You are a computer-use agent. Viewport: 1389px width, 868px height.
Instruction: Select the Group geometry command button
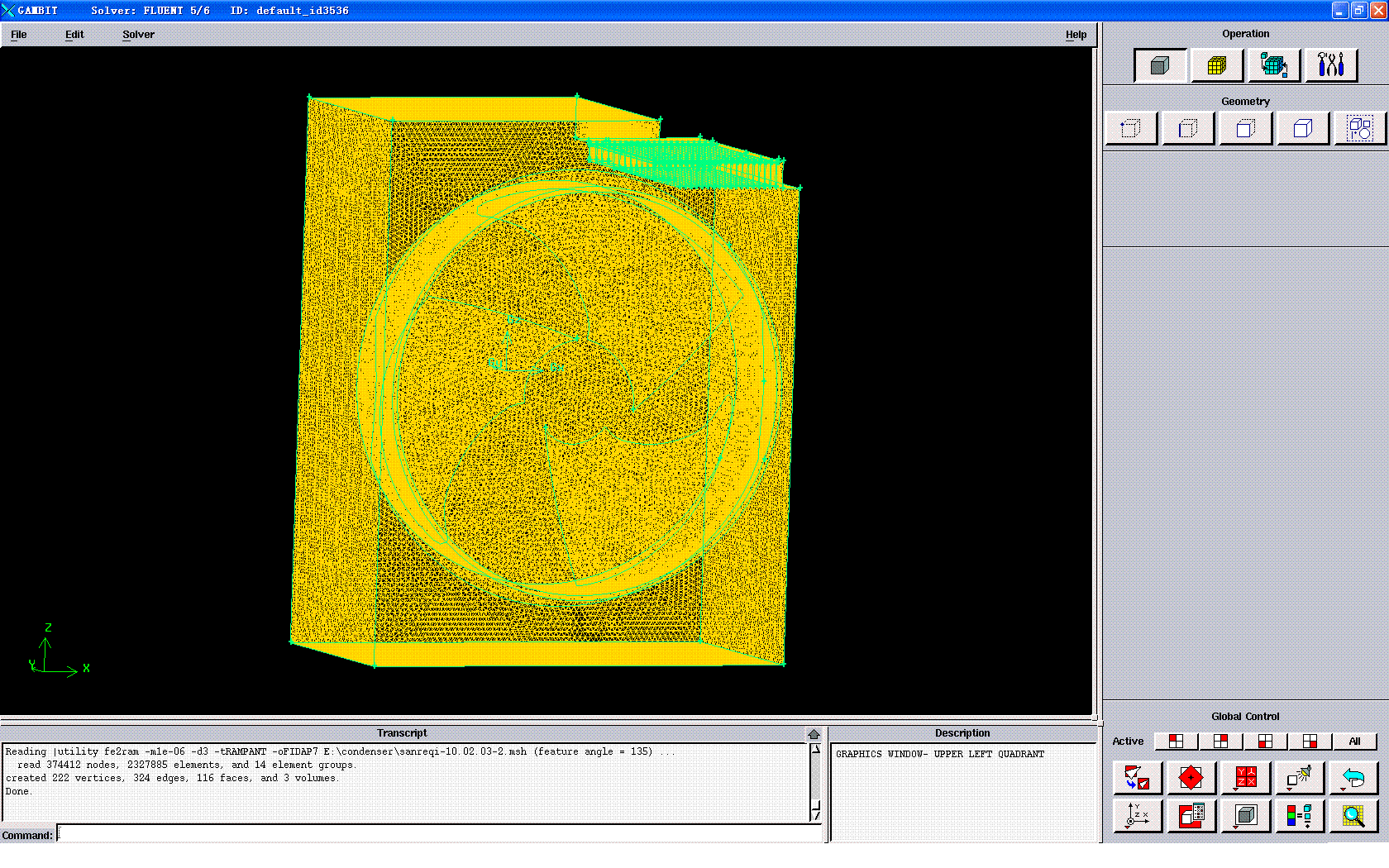tap(1359, 129)
